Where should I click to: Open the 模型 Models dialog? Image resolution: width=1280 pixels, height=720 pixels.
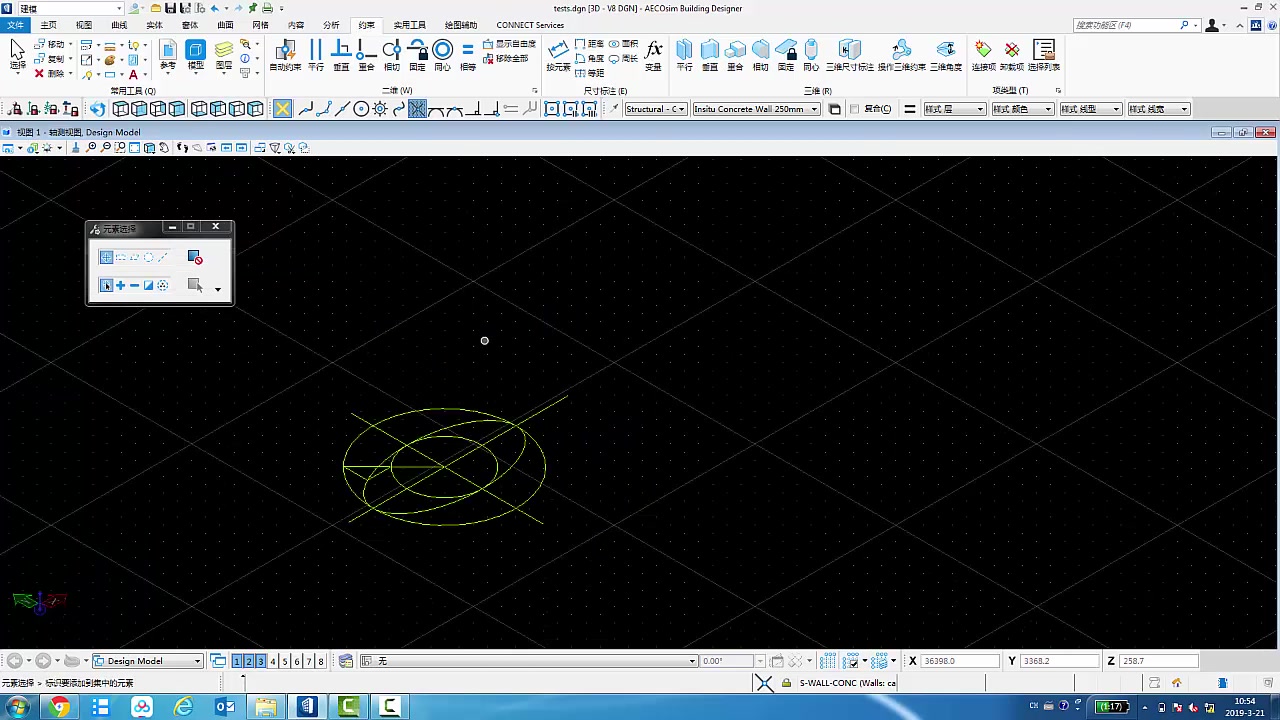click(196, 50)
